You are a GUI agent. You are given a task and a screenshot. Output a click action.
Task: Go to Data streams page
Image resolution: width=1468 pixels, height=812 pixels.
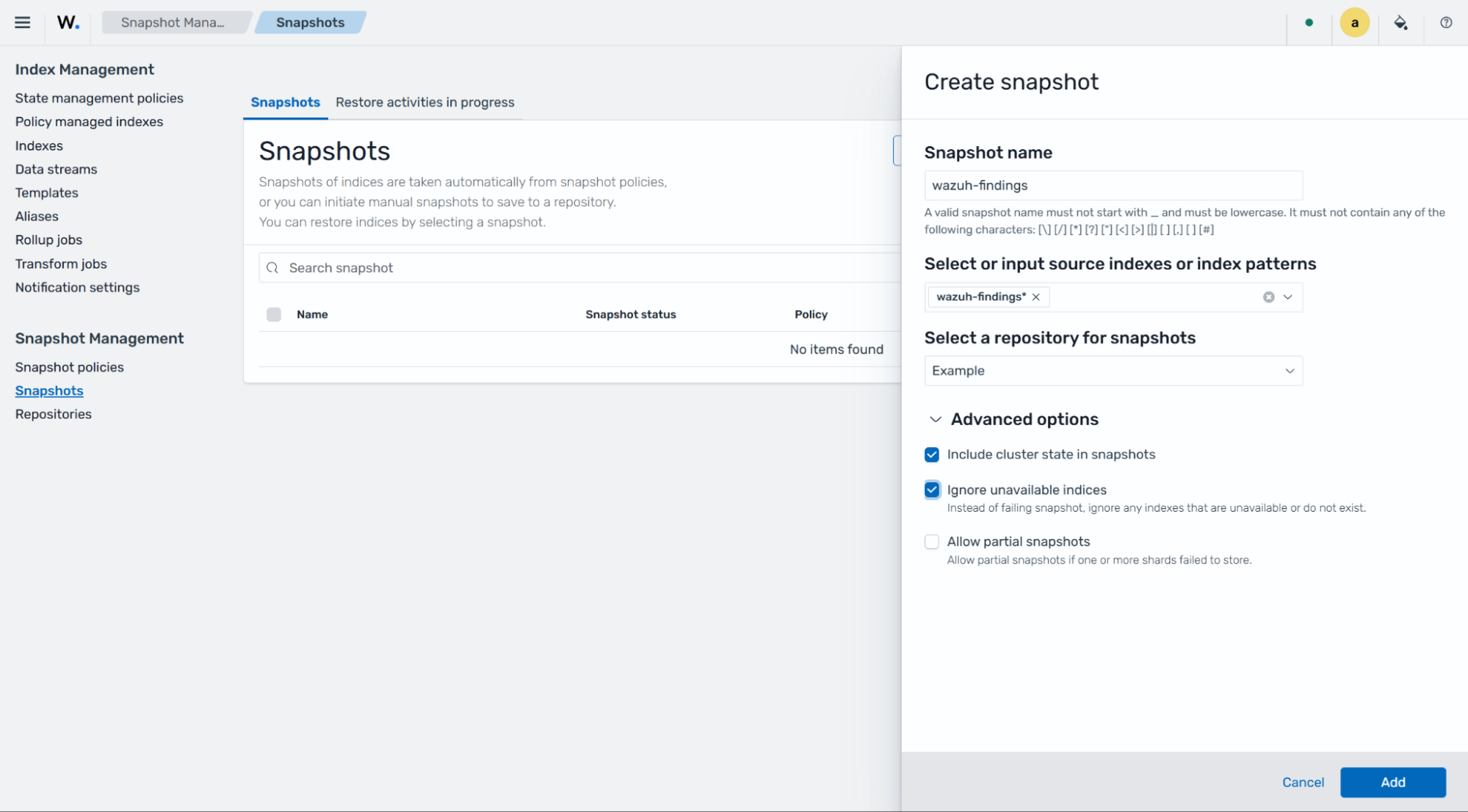pyautogui.click(x=56, y=170)
